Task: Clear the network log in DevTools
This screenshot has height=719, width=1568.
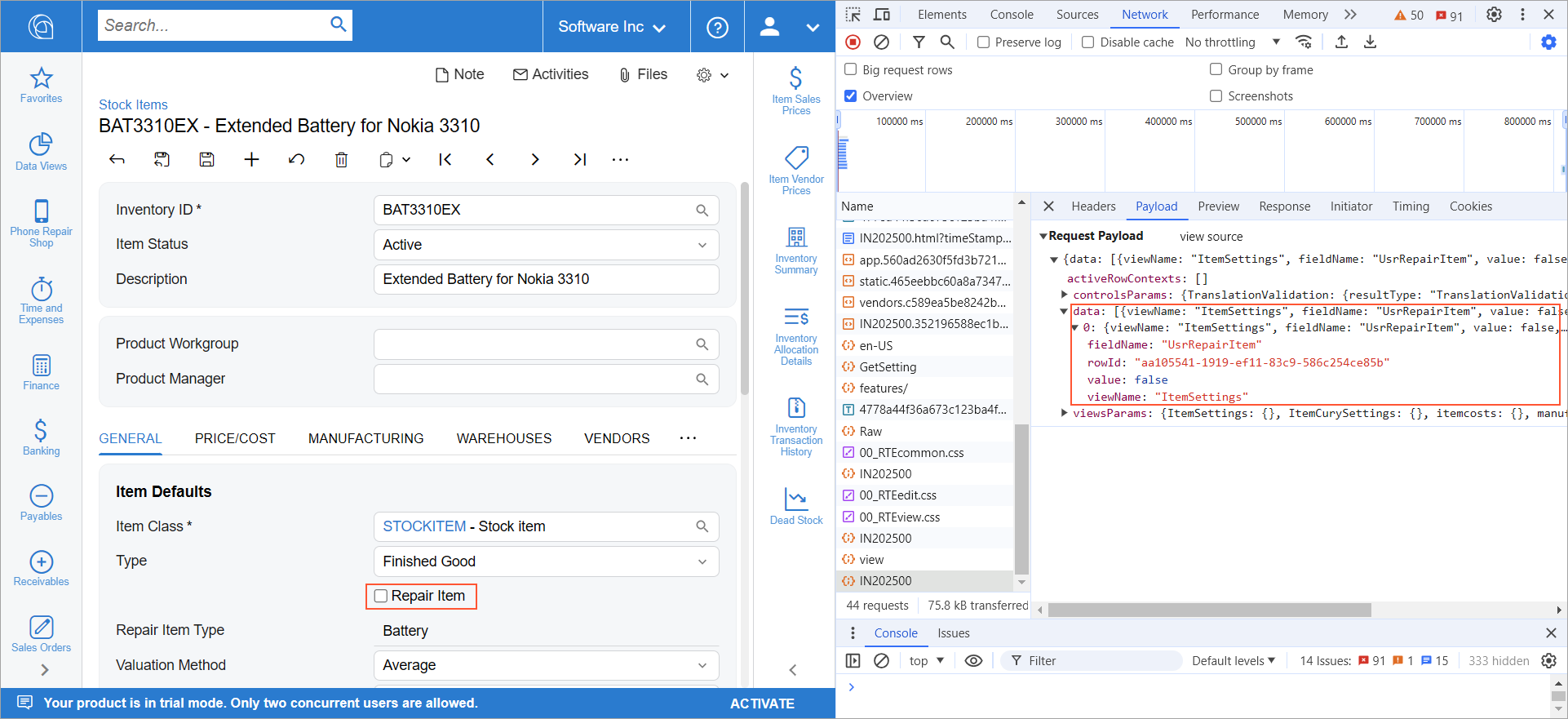Action: (881, 42)
